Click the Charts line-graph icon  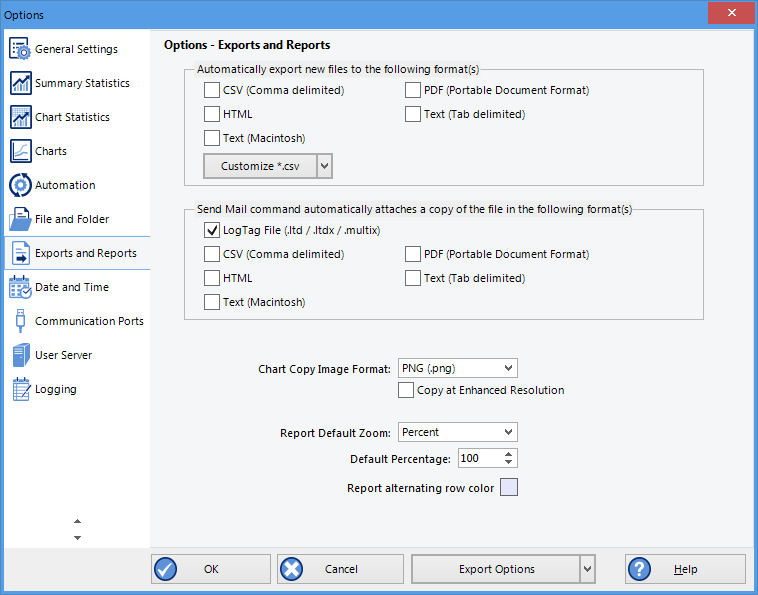click(x=20, y=151)
